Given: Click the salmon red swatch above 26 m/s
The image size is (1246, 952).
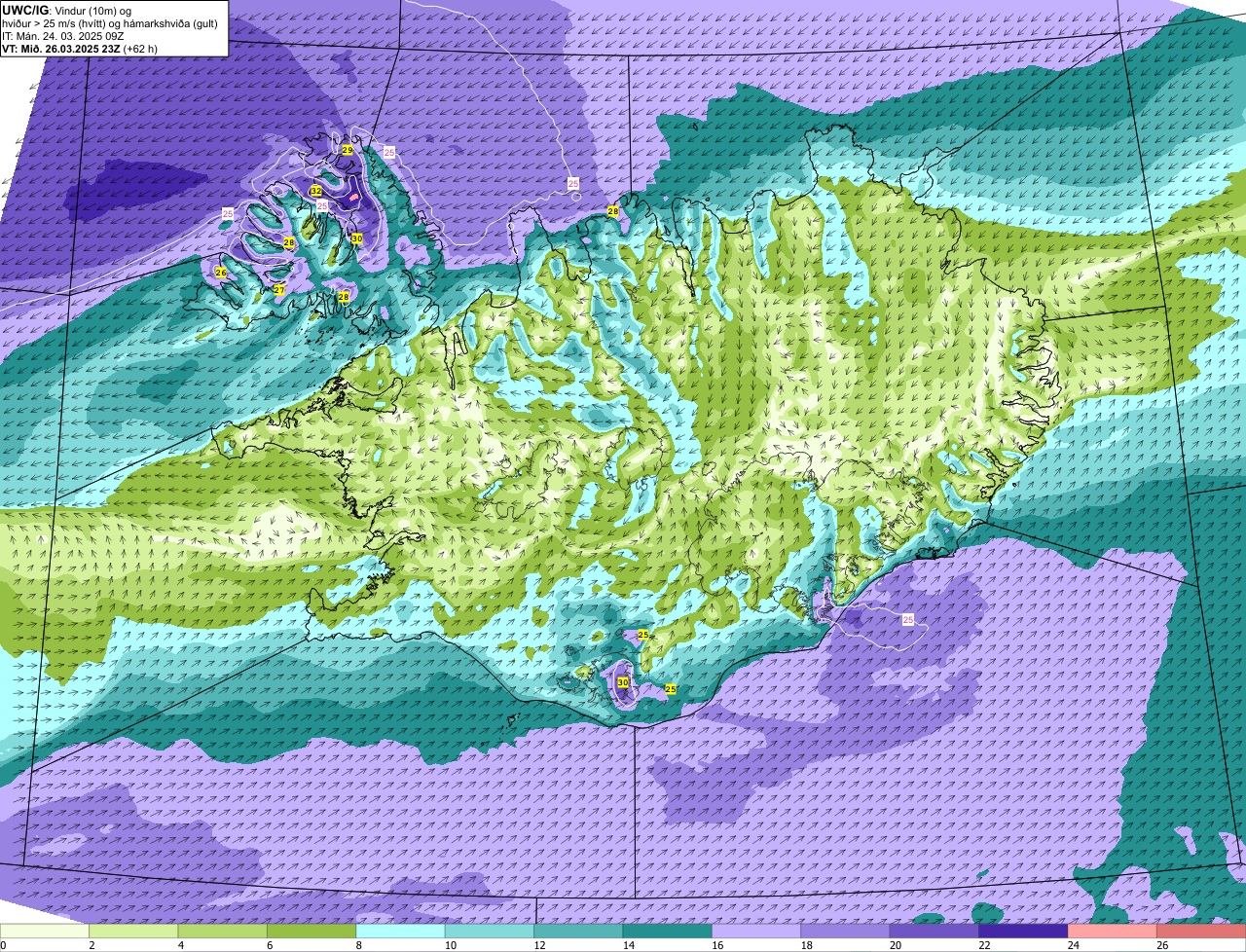Looking at the screenshot, I should pyautogui.click(x=1202, y=932).
